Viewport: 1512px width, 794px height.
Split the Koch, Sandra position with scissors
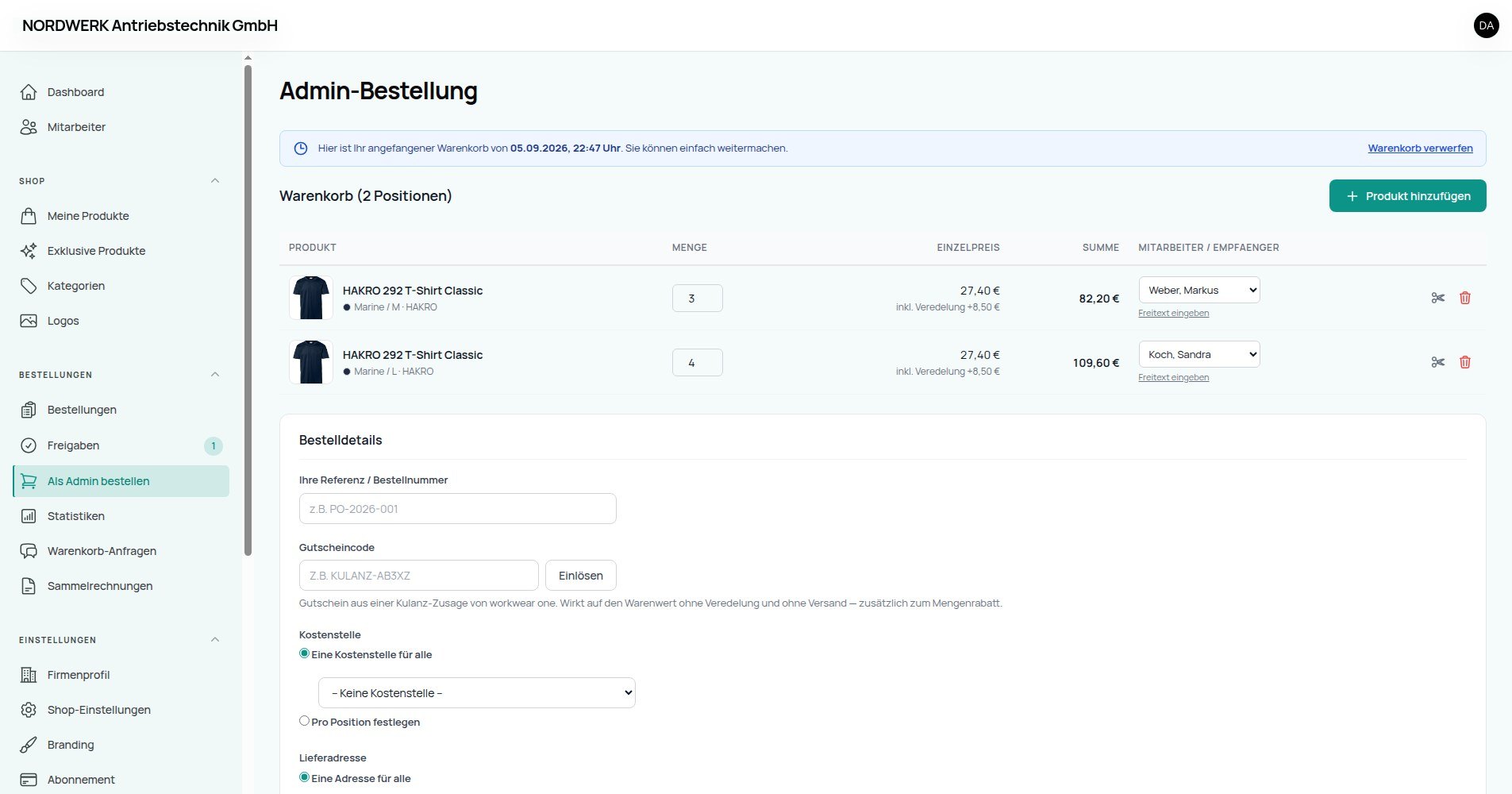pyautogui.click(x=1438, y=362)
